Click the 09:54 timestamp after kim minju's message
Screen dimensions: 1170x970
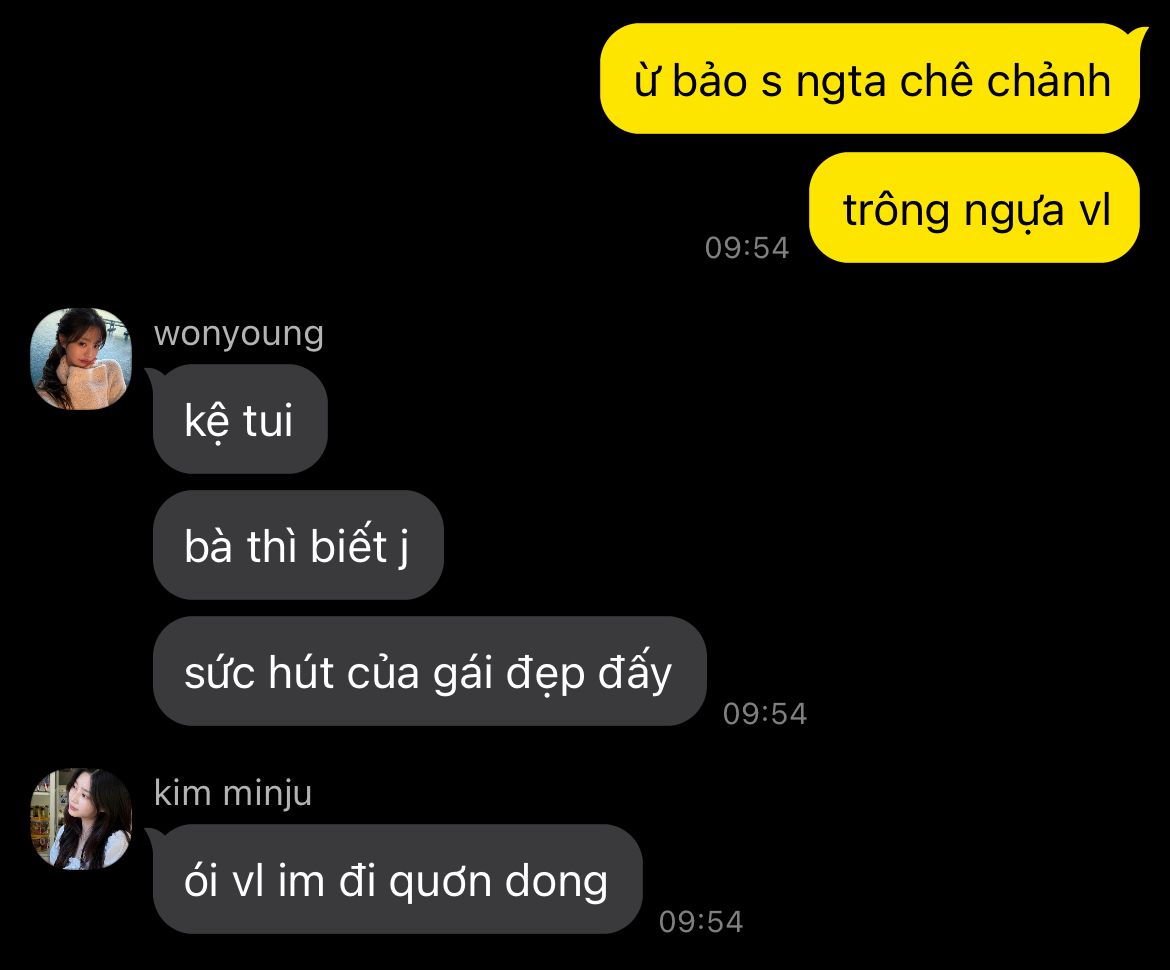(x=701, y=922)
